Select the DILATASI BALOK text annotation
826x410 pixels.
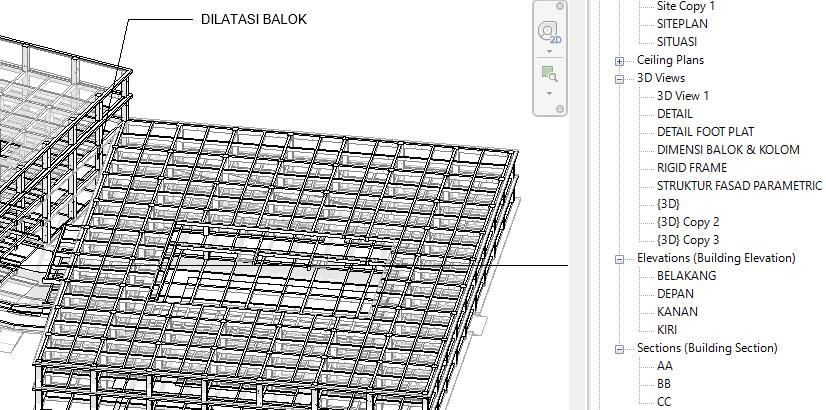[254, 19]
